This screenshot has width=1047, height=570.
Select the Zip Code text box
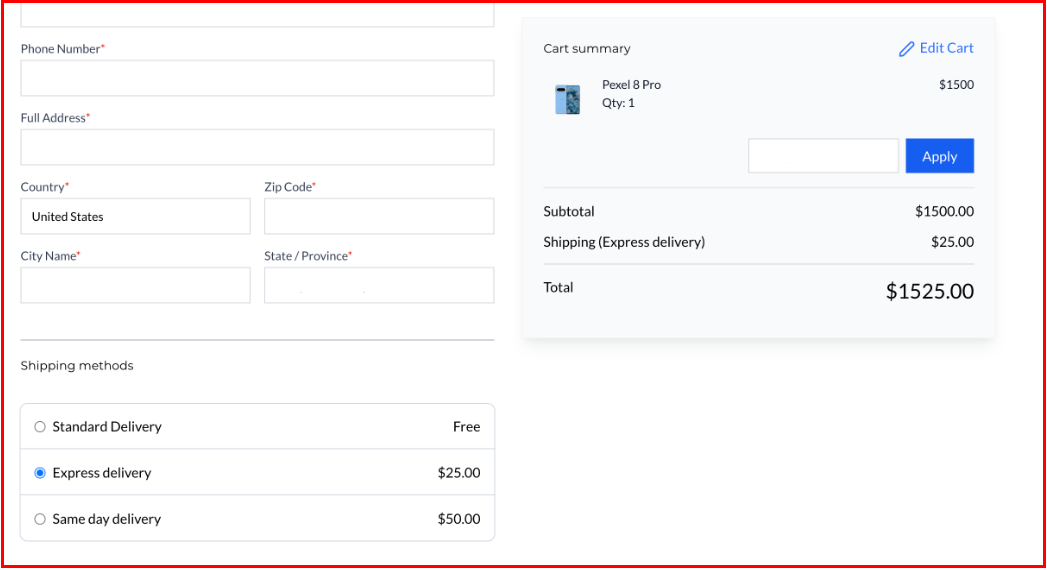click(x=378, y=216)
